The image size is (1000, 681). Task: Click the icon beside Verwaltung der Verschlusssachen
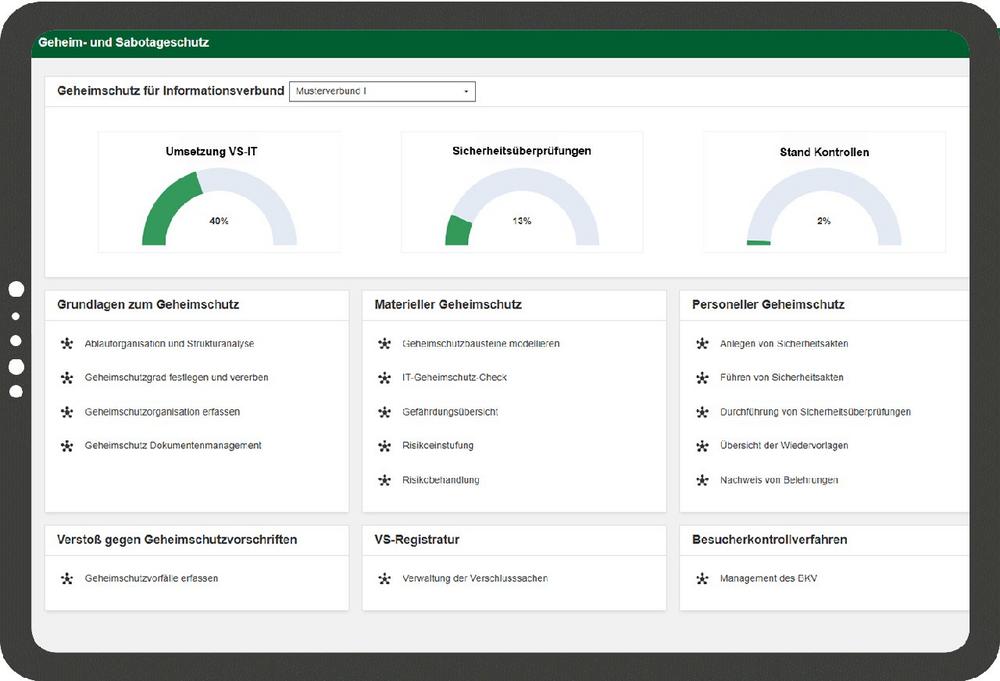pos(384,578)
